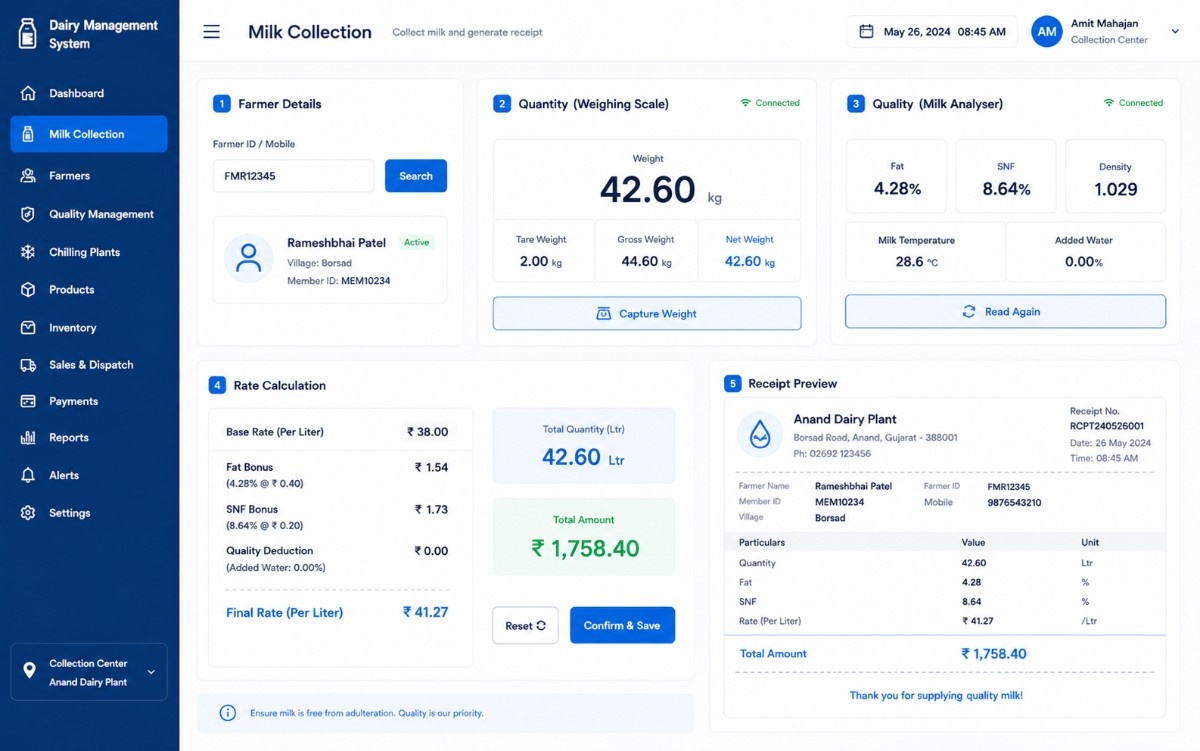Click the Reports bar chart icon

pyautogui.click(x=28, y=437)
